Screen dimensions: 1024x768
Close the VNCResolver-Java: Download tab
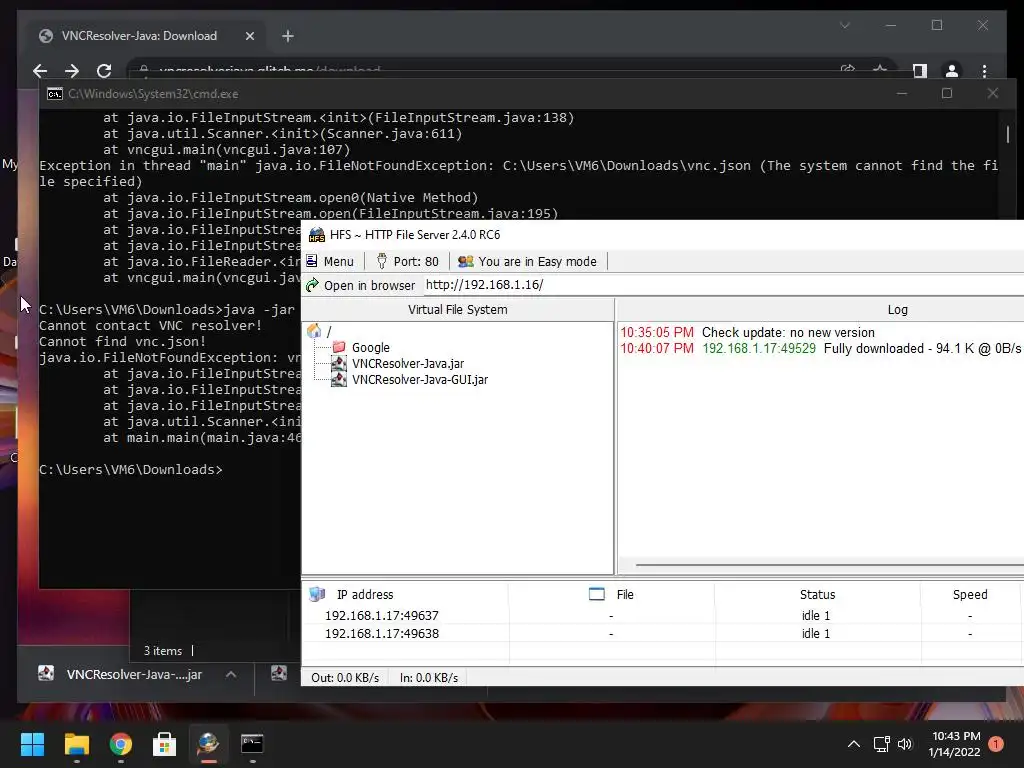[x=249, y=36]
